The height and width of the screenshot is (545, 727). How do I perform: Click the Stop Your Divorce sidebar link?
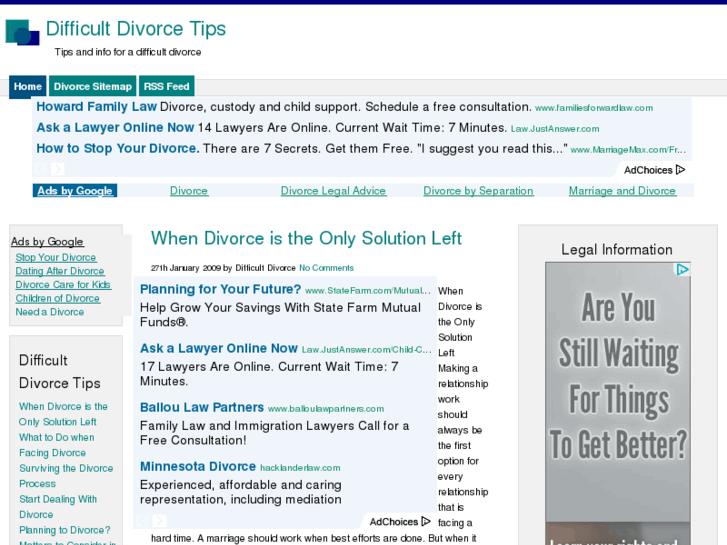coord(56,257)
